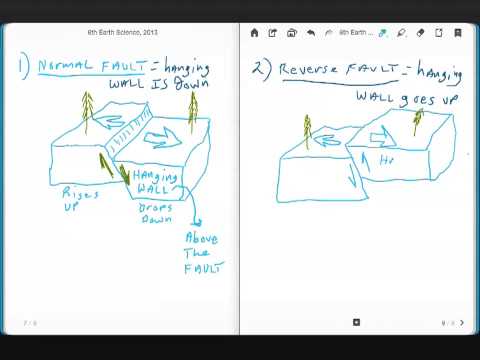Screen dimensions: 480x360
Task: Tap the 'Normal Fault' heading text
Action: coord(92,66)
